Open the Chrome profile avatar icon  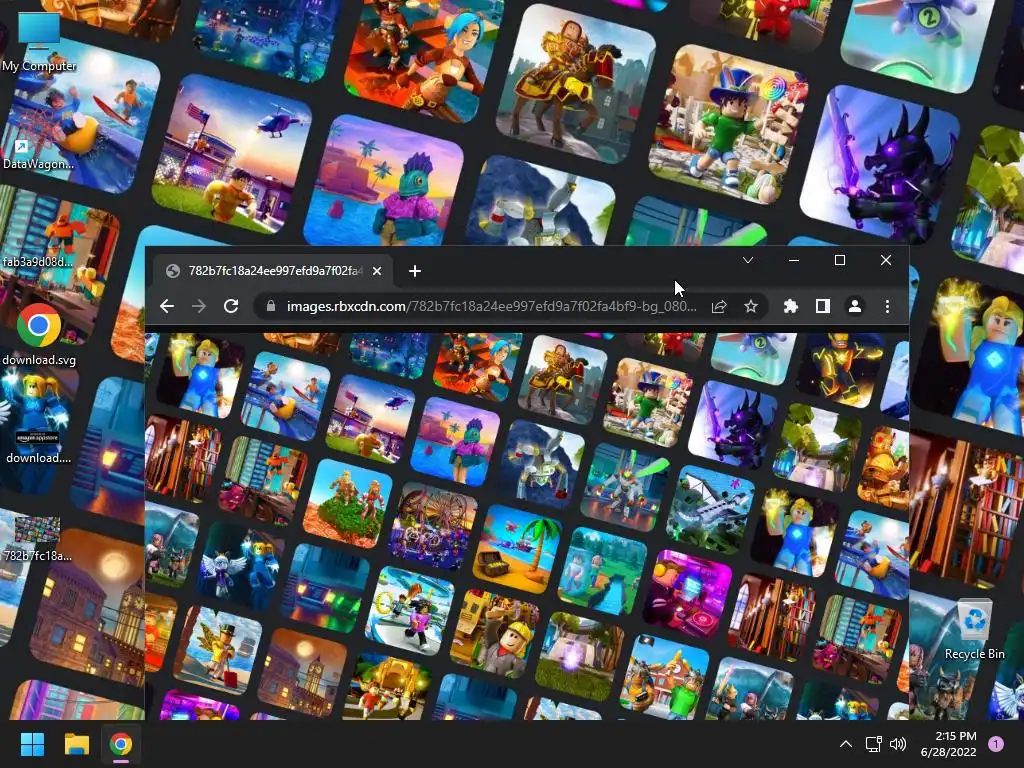855,306
